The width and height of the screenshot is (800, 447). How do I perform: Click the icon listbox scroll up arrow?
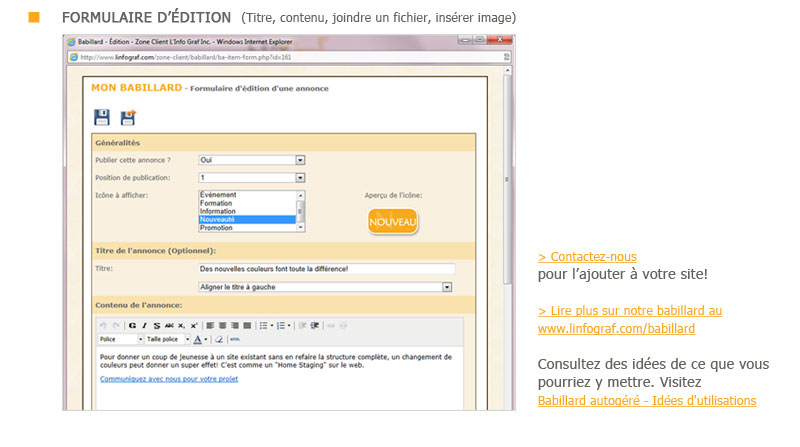click(x=301, y=195)
